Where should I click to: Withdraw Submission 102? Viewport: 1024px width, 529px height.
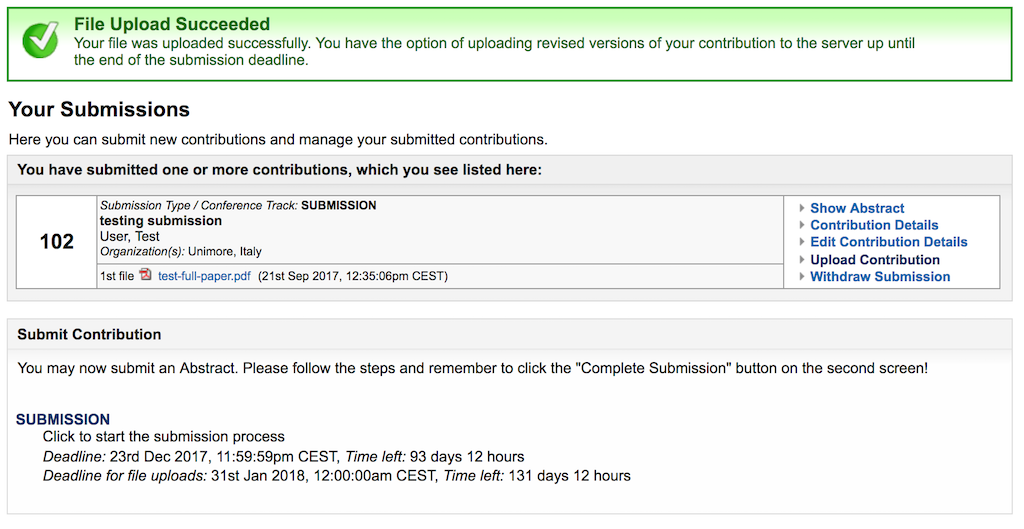click(880, 277)
